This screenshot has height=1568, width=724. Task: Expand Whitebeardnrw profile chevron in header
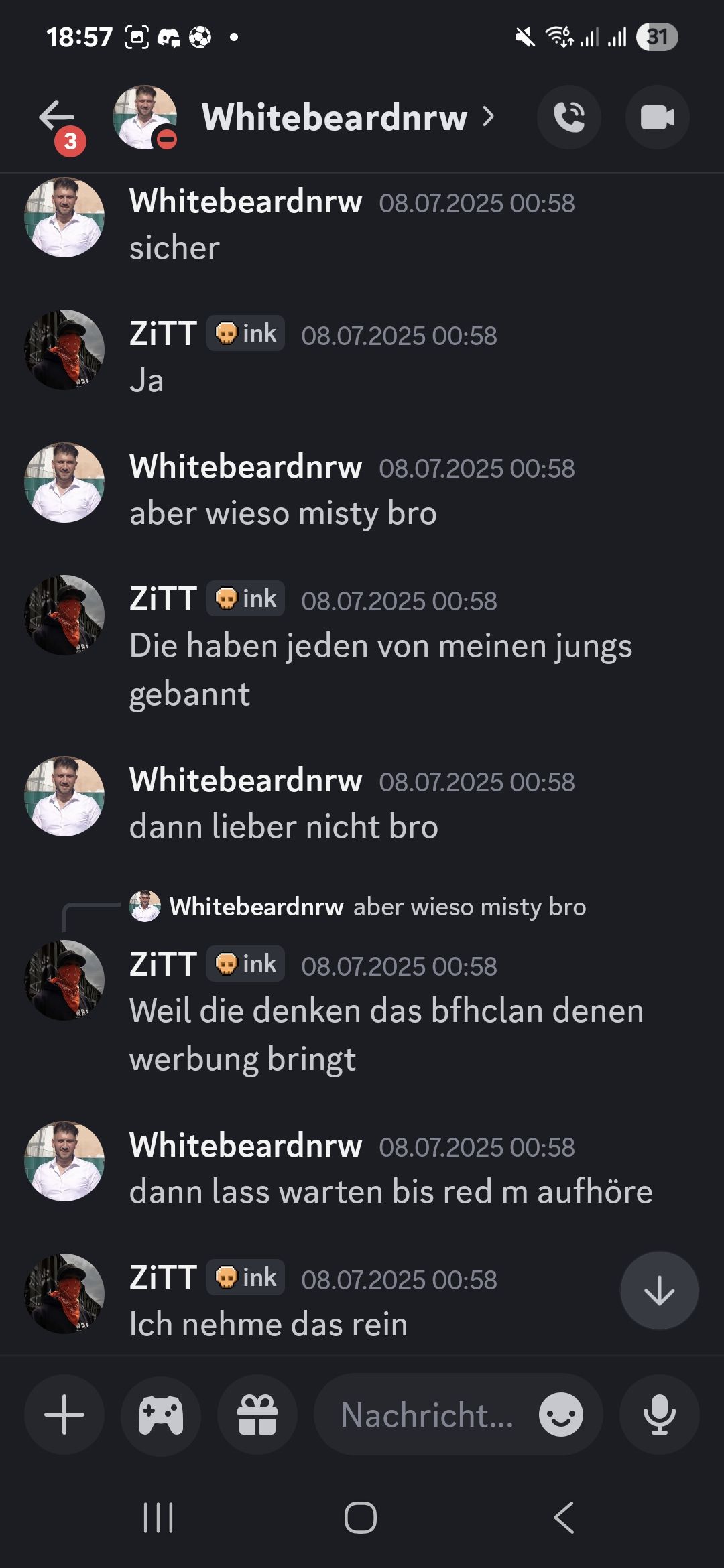point(489,117)
